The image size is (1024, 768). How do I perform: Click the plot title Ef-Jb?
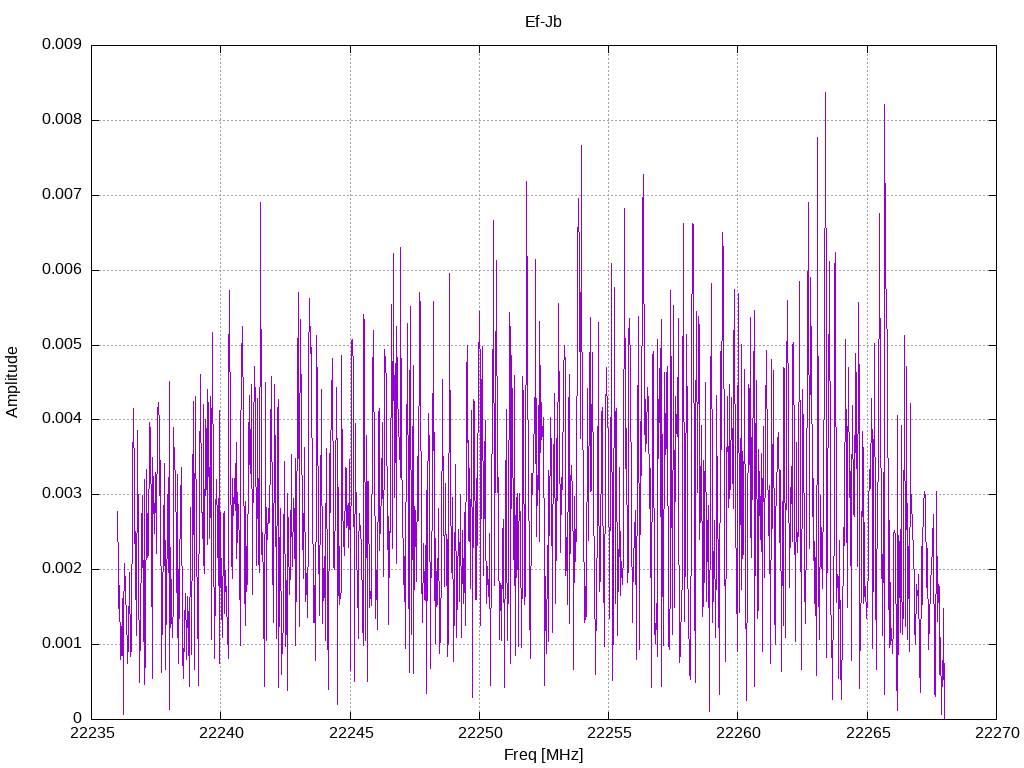click(543, 22)
